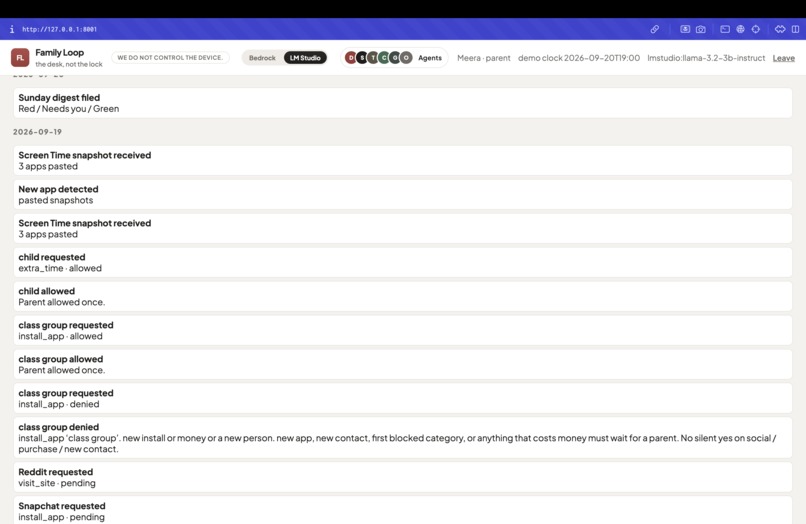Image resolution: width=806 pixels, height=524 pixels.
Task: Click the dark G agent avatar
Action: [395, 58]
